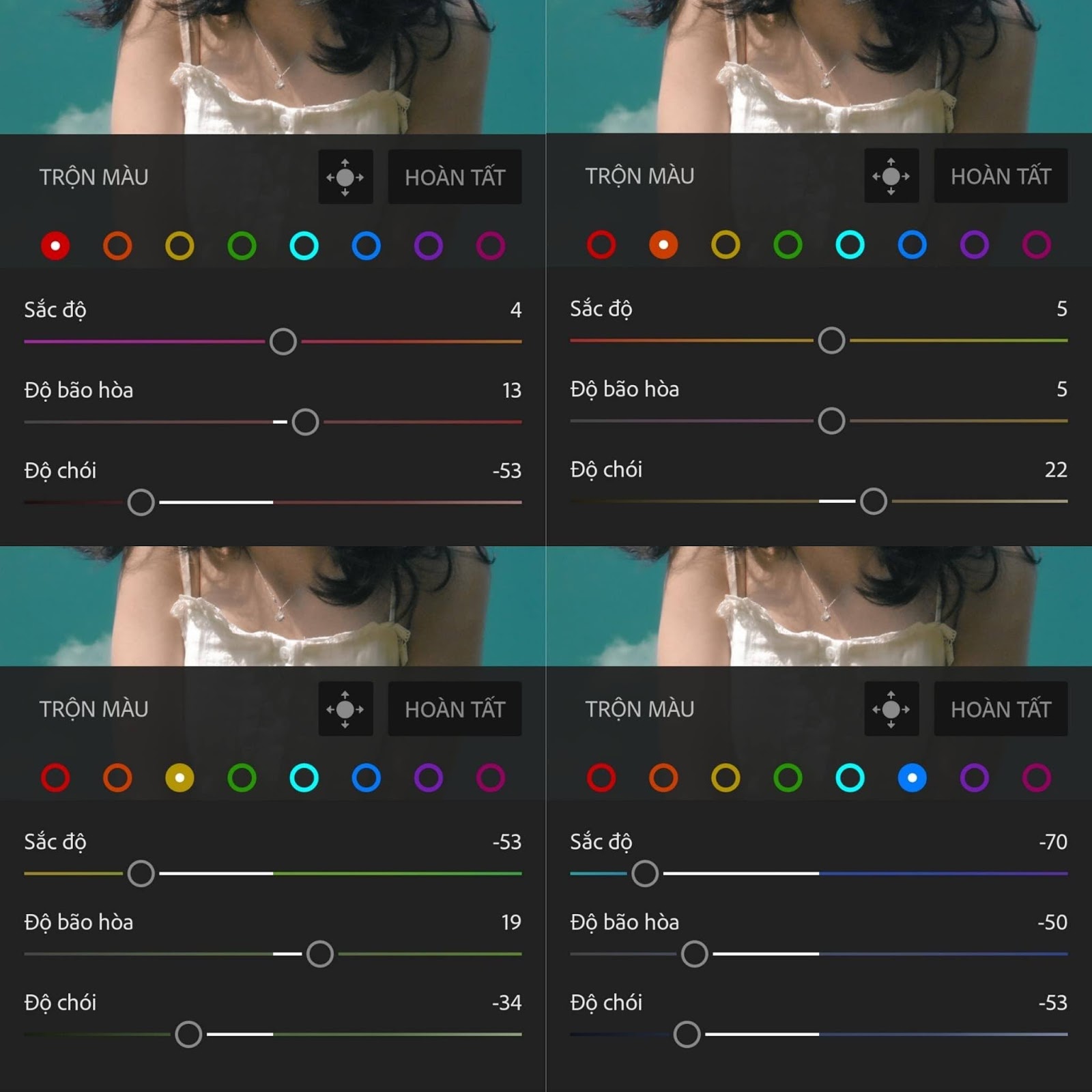
Task: Click the photo preview above the red-selected panel
Action: click(x=273, y=67)
